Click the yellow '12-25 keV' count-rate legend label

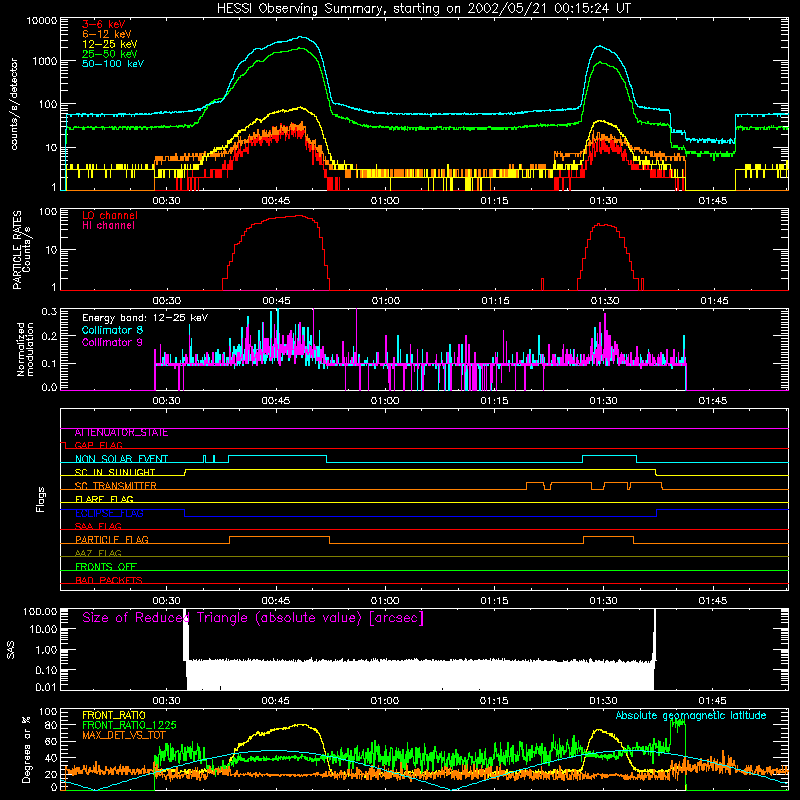(x=109, y=44)
